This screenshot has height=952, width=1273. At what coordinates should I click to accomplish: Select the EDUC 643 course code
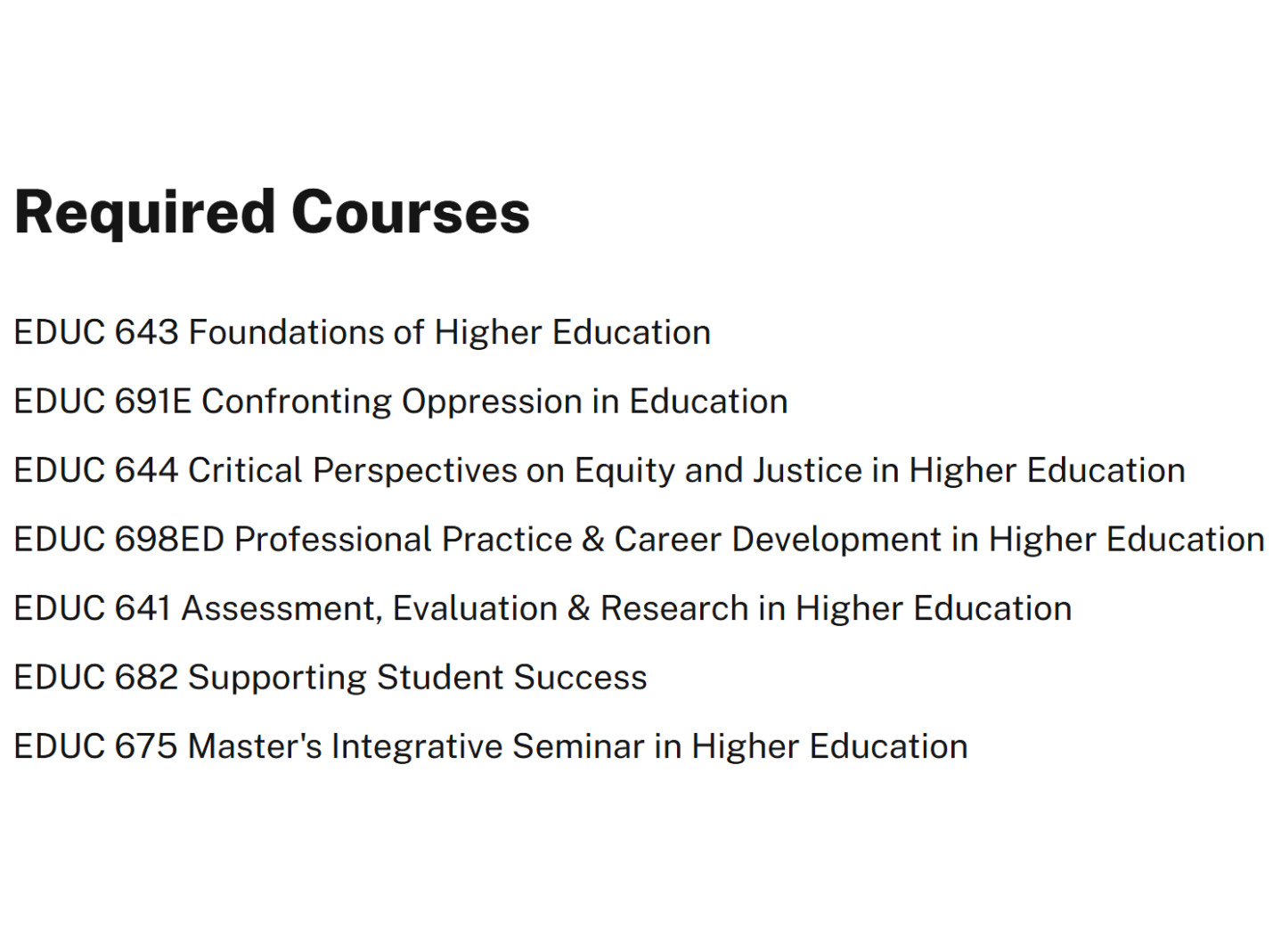(96, 332)
